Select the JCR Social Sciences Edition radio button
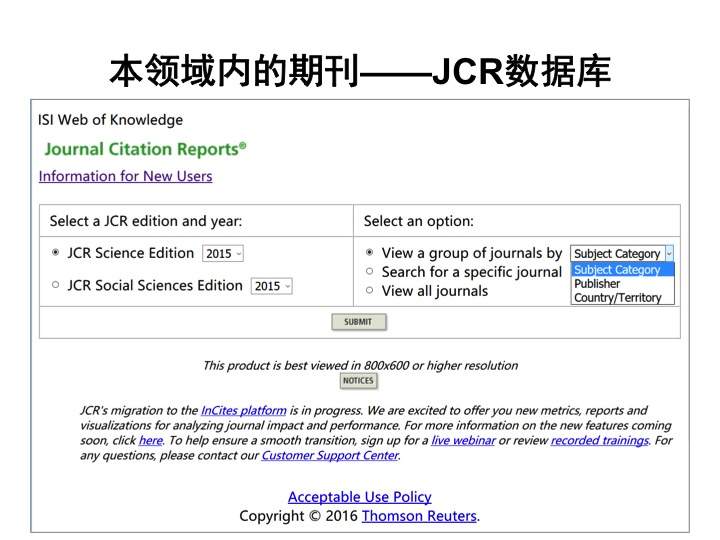This screenshot has width=720, height=540. (x=56, y=285)
